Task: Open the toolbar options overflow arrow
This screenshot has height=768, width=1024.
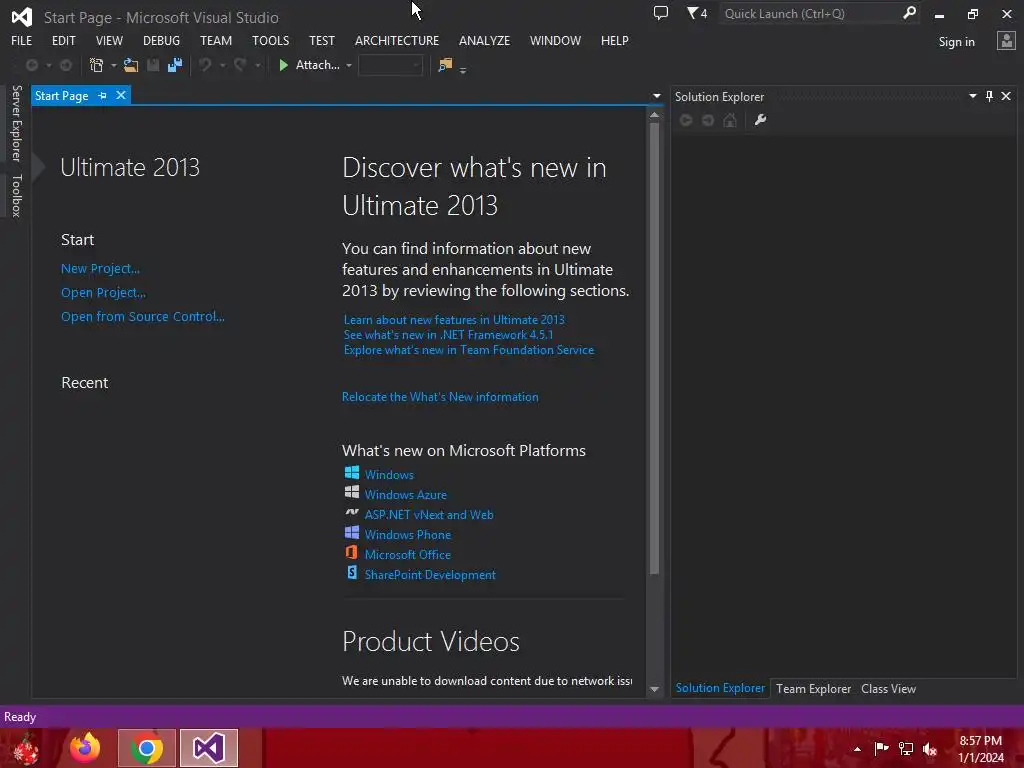Action: [x=463, y=70]
